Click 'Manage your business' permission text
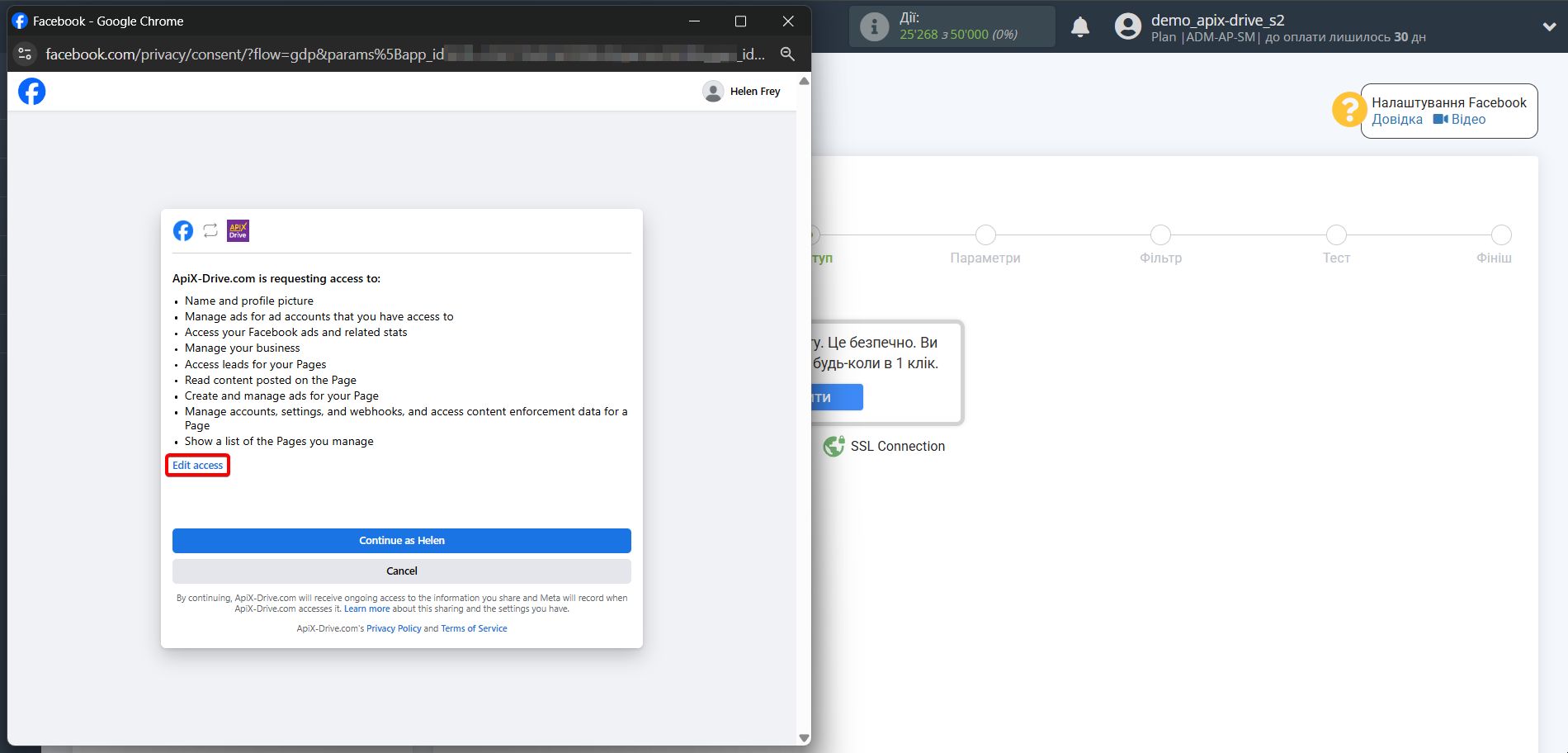Screen dimensions: 1568x753 pos(243,348)
